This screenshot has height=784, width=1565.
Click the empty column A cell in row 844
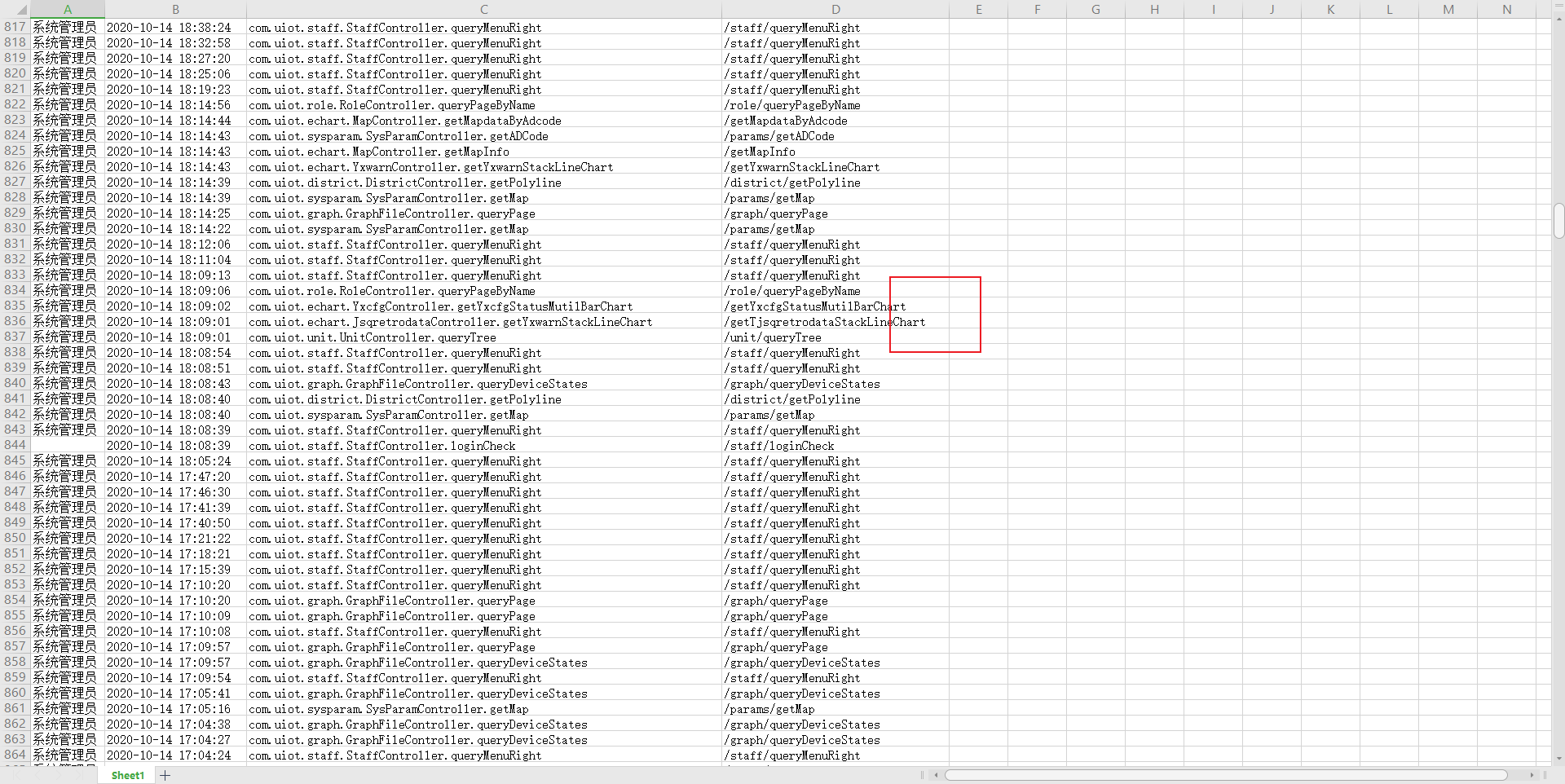(x=68, y=446)
